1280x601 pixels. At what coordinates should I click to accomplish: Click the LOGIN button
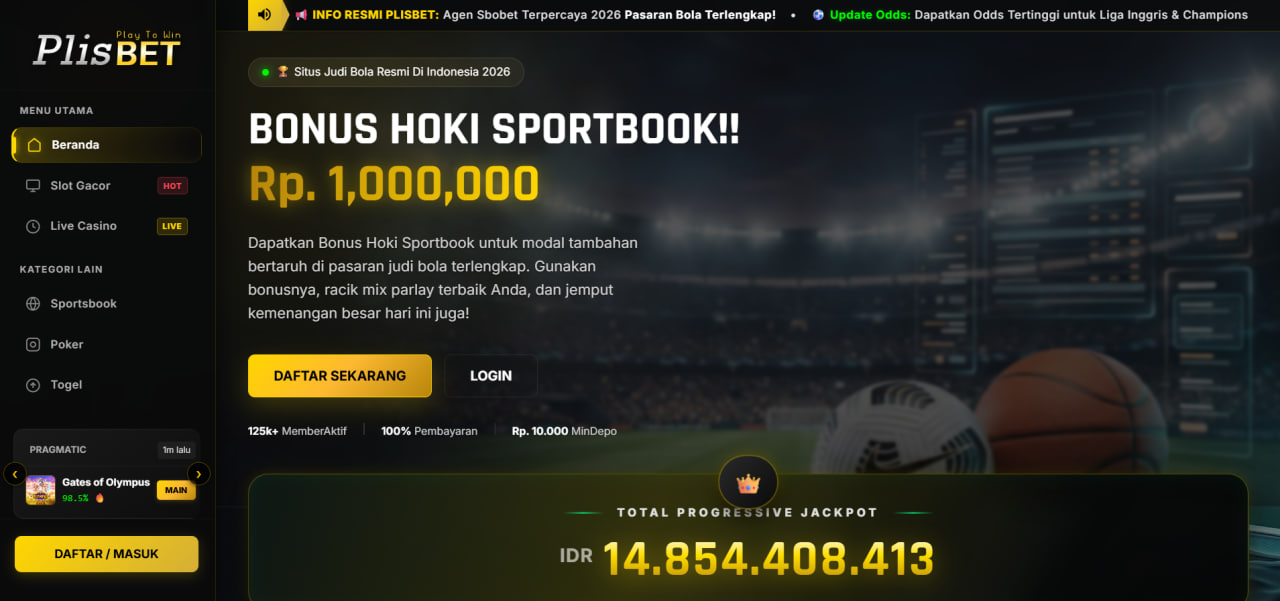pyautogui.click(x=491, y=376)
